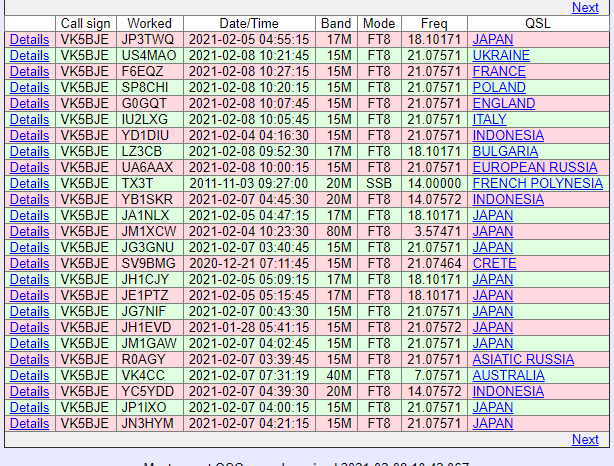Open Details for the SV9BMG contact
The width and height of the screenshot is (614, 466).
click(29, 263)
